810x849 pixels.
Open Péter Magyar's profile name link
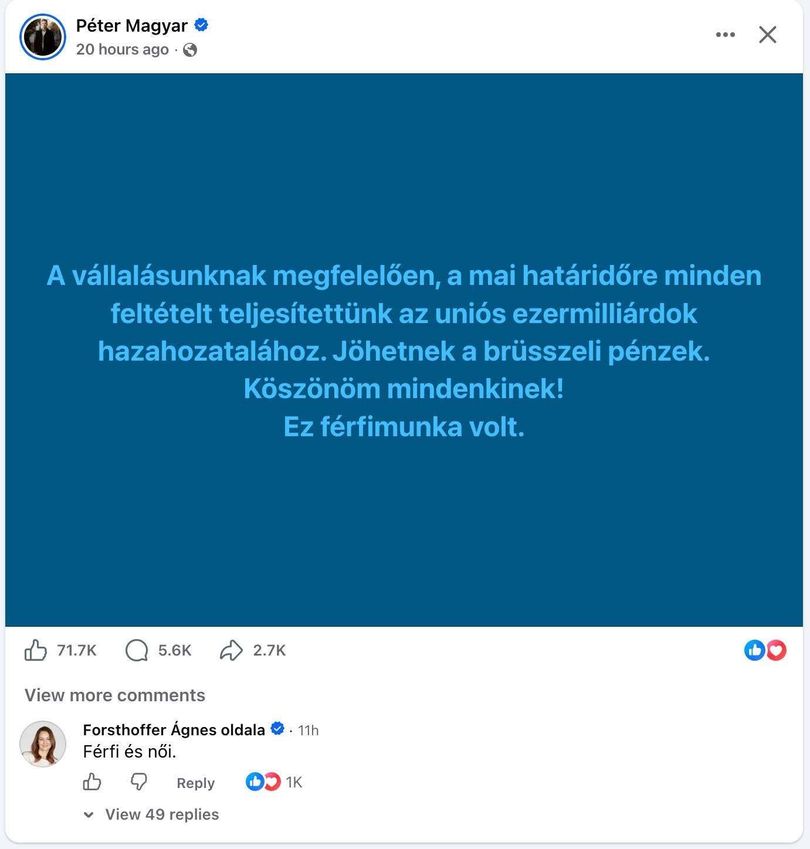[132, 25]
